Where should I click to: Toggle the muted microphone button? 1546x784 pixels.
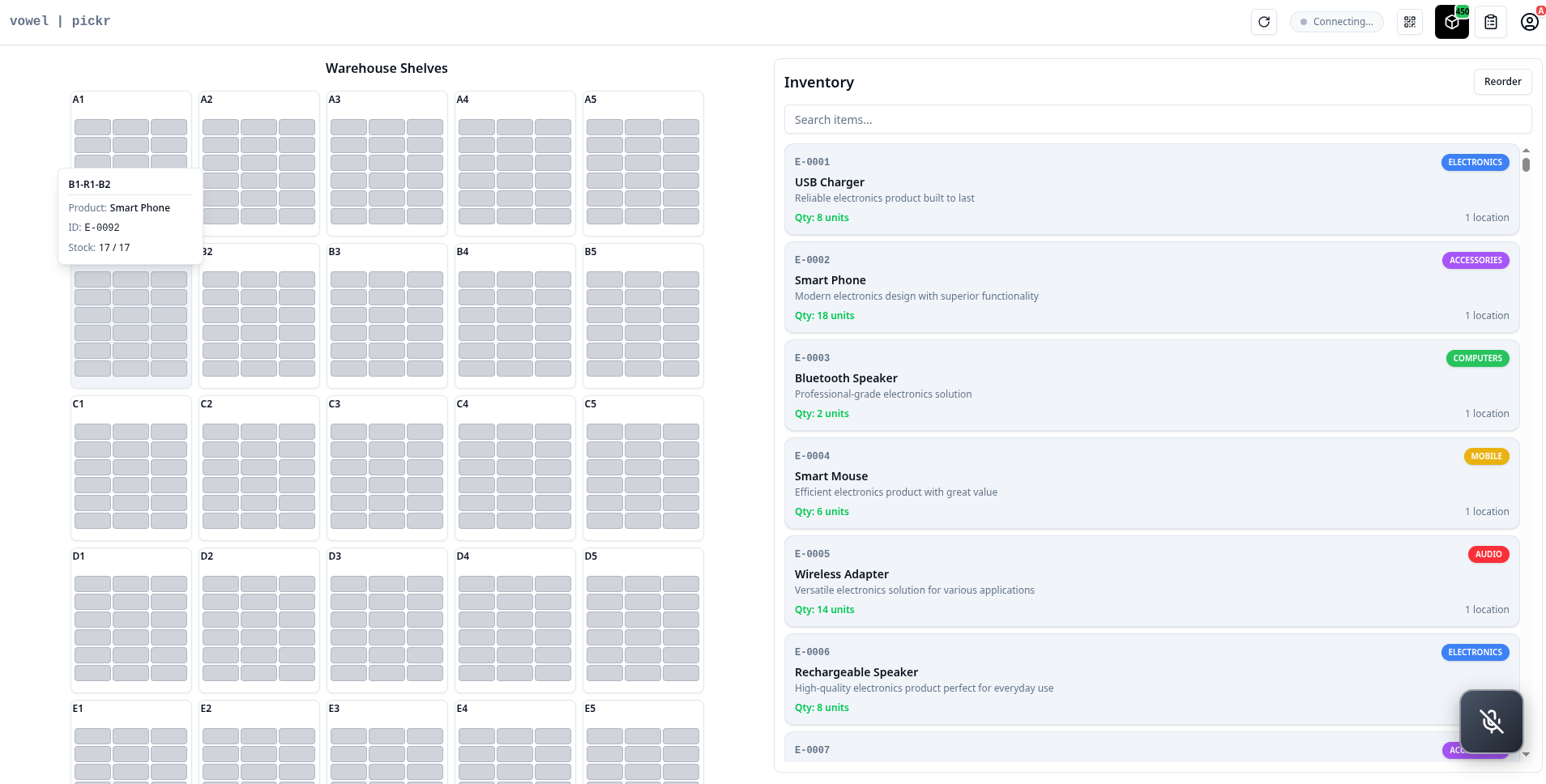pos(1491,721)
